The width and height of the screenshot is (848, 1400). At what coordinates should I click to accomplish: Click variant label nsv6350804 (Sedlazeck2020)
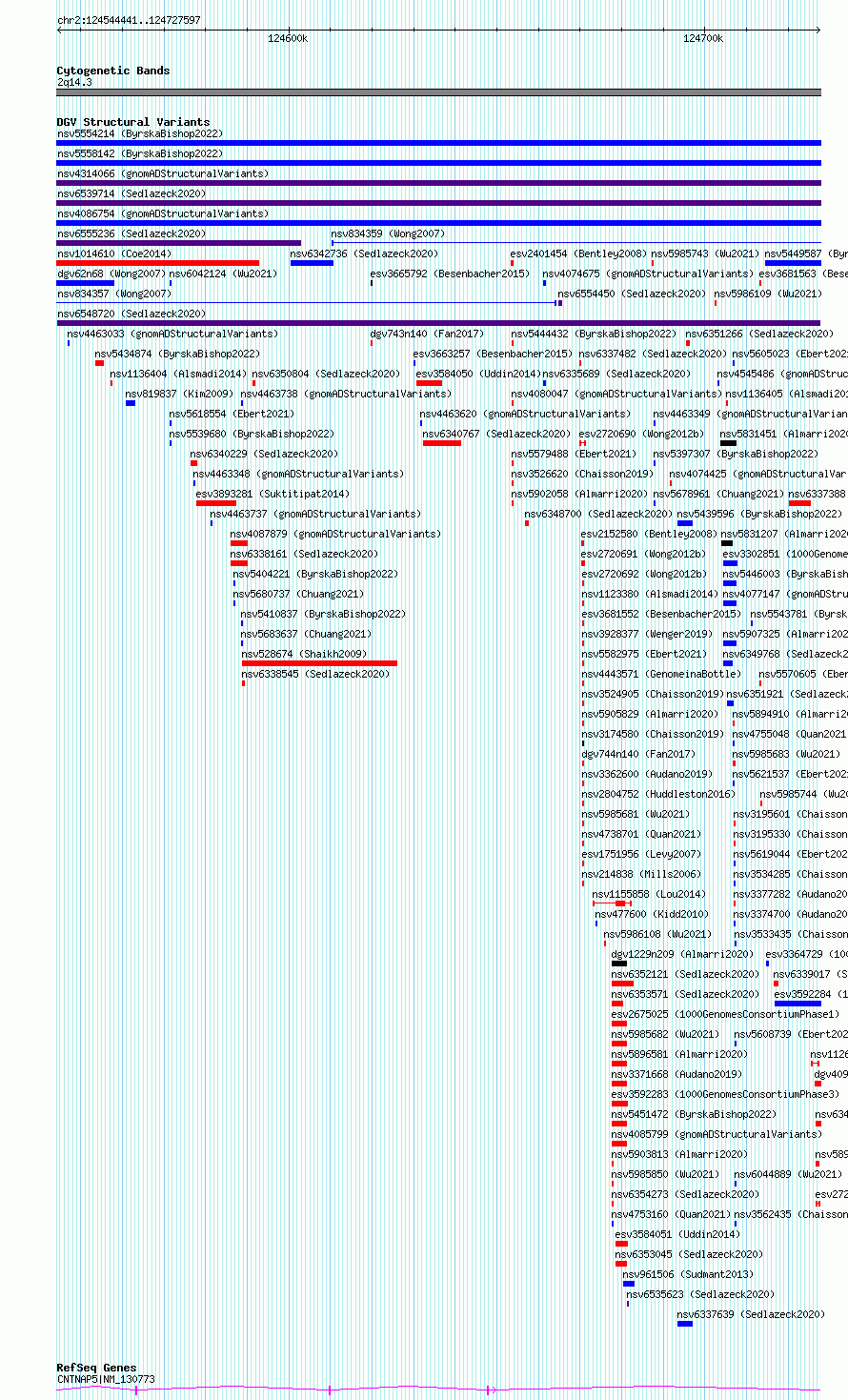tap(327, 375)
